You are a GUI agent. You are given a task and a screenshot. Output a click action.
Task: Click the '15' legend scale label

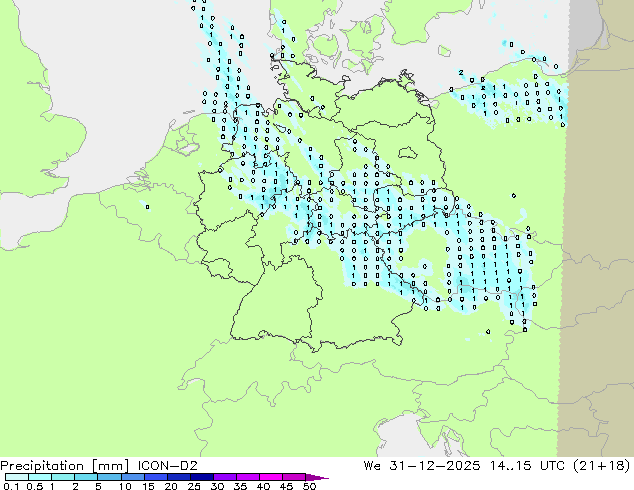point(148,486)
